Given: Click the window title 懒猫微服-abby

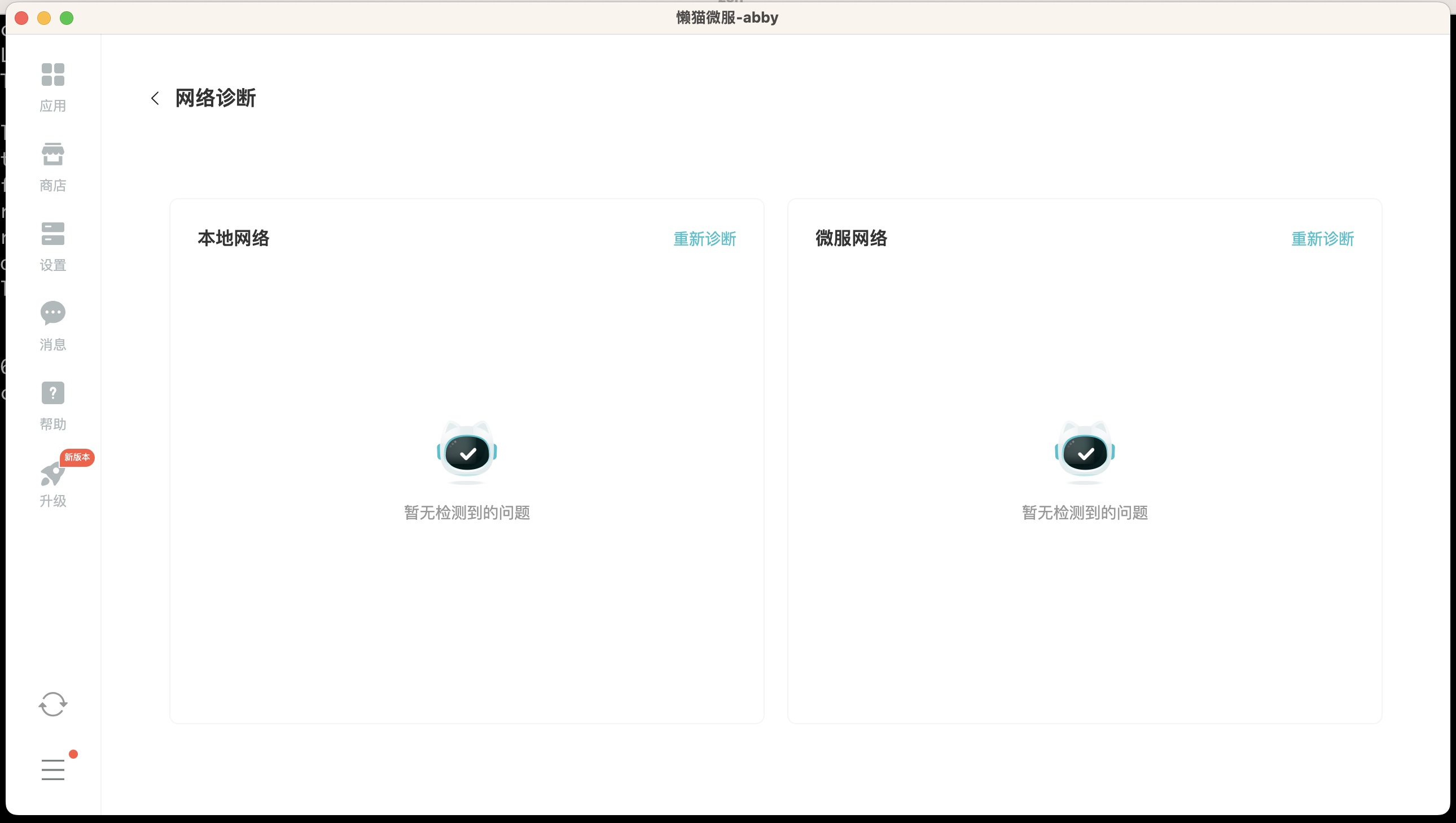Looking at the screenshot, I should (727, 17).
